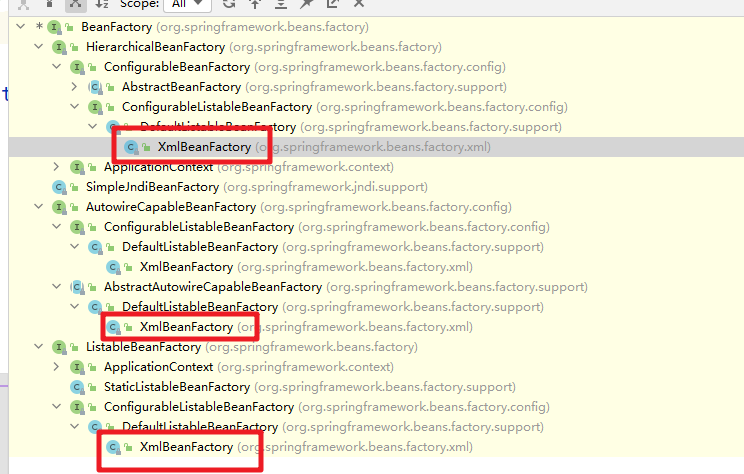Export the hierarchy to a text file
The height and width of the screenshot is (474, 744).
point(333,4)
